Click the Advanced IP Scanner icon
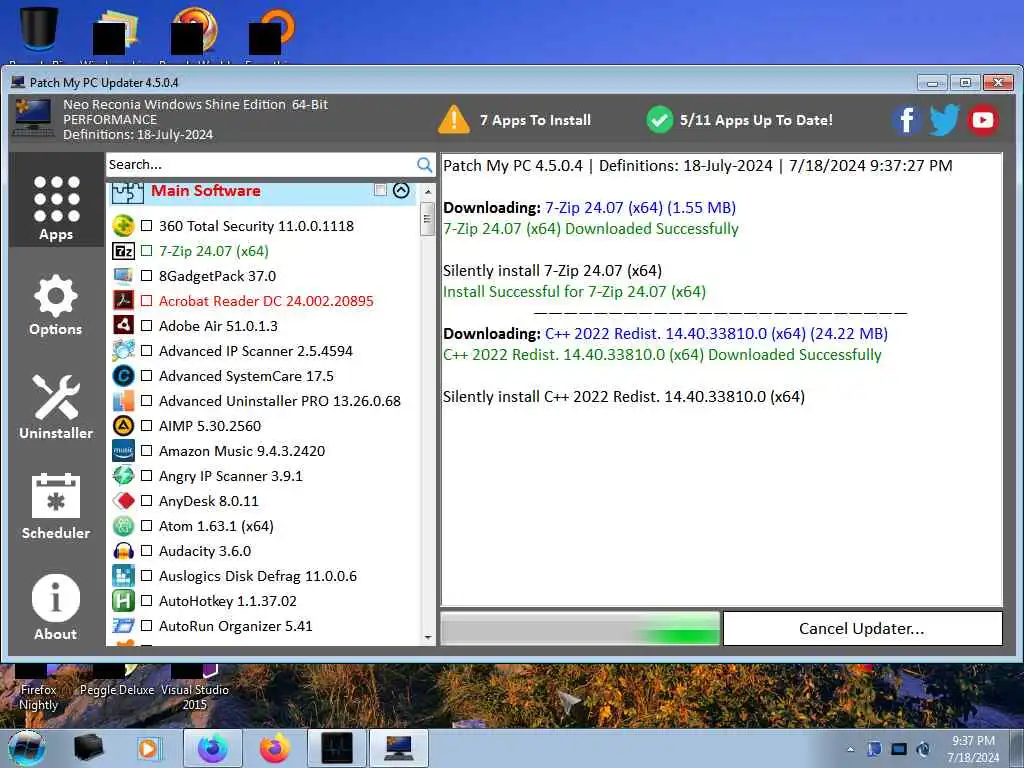The width and height of the screenshot is (1024, 768). (x=123, y=351)
